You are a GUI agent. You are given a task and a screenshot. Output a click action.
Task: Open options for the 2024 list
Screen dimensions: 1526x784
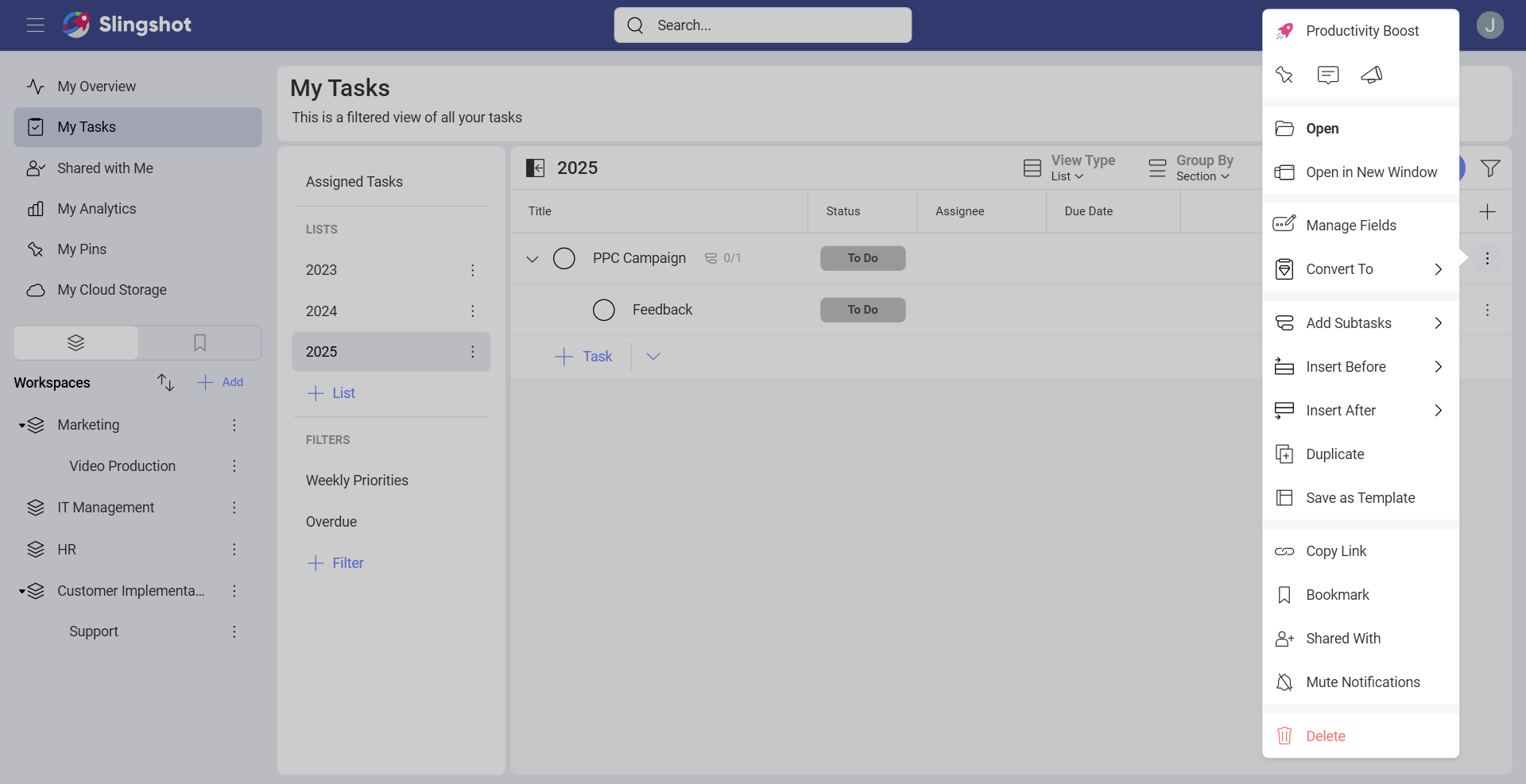[472, 311]
